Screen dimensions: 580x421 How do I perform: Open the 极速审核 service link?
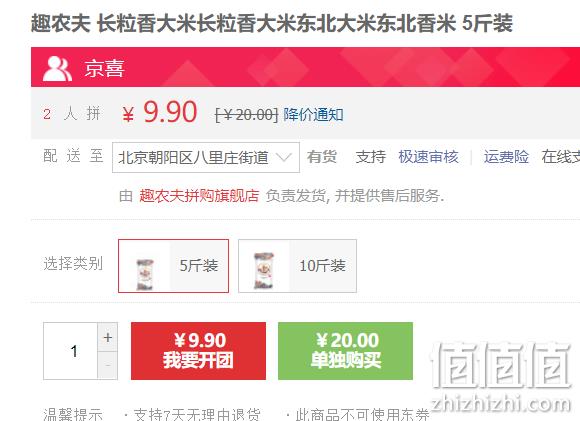click(428, 157)
